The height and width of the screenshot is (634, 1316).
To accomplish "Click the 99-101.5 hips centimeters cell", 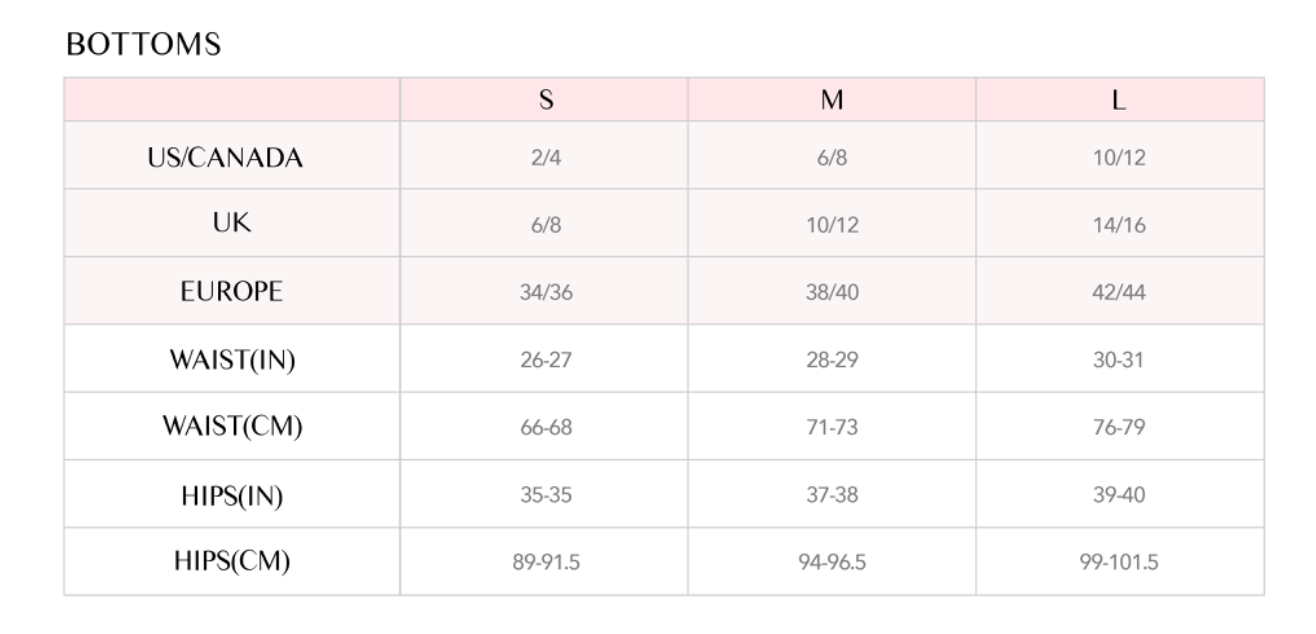I will 1119,563.
